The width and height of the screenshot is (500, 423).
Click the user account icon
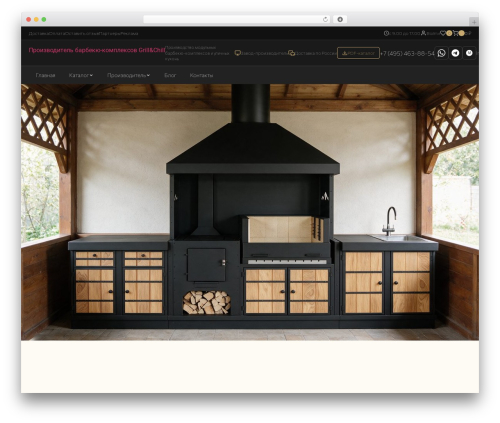[x=423, y=33]
